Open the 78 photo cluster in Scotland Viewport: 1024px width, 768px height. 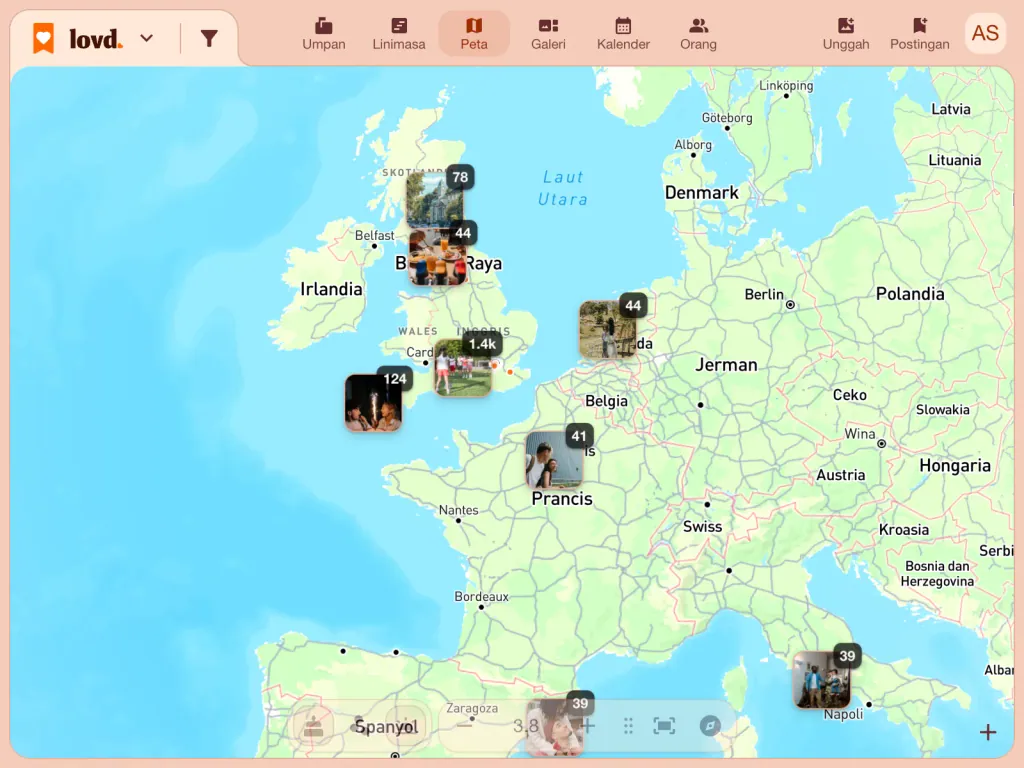[x=435, y=199]
